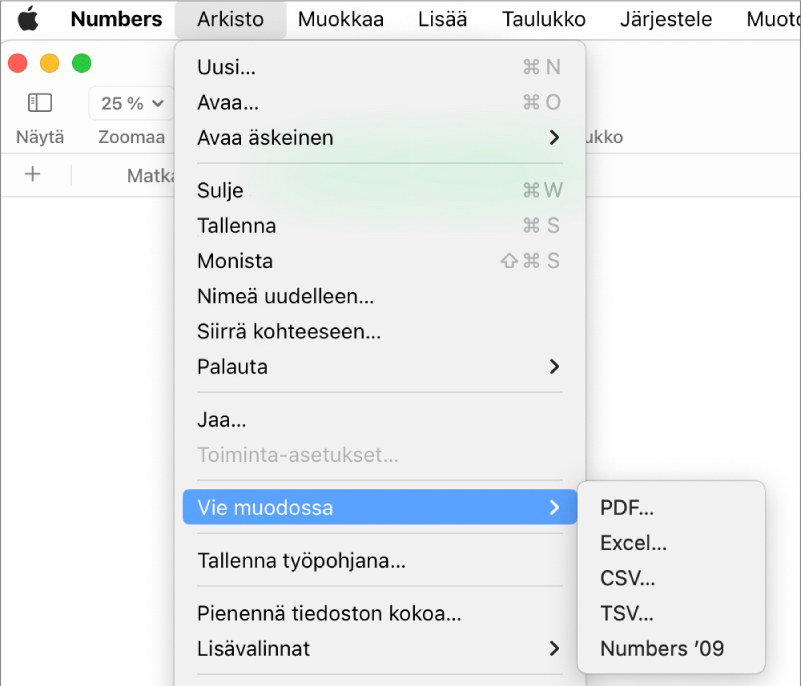The width and height of the screenshot is (801, 686).
Task: Export as Numbers '09 format
Action: pos(671,648)
